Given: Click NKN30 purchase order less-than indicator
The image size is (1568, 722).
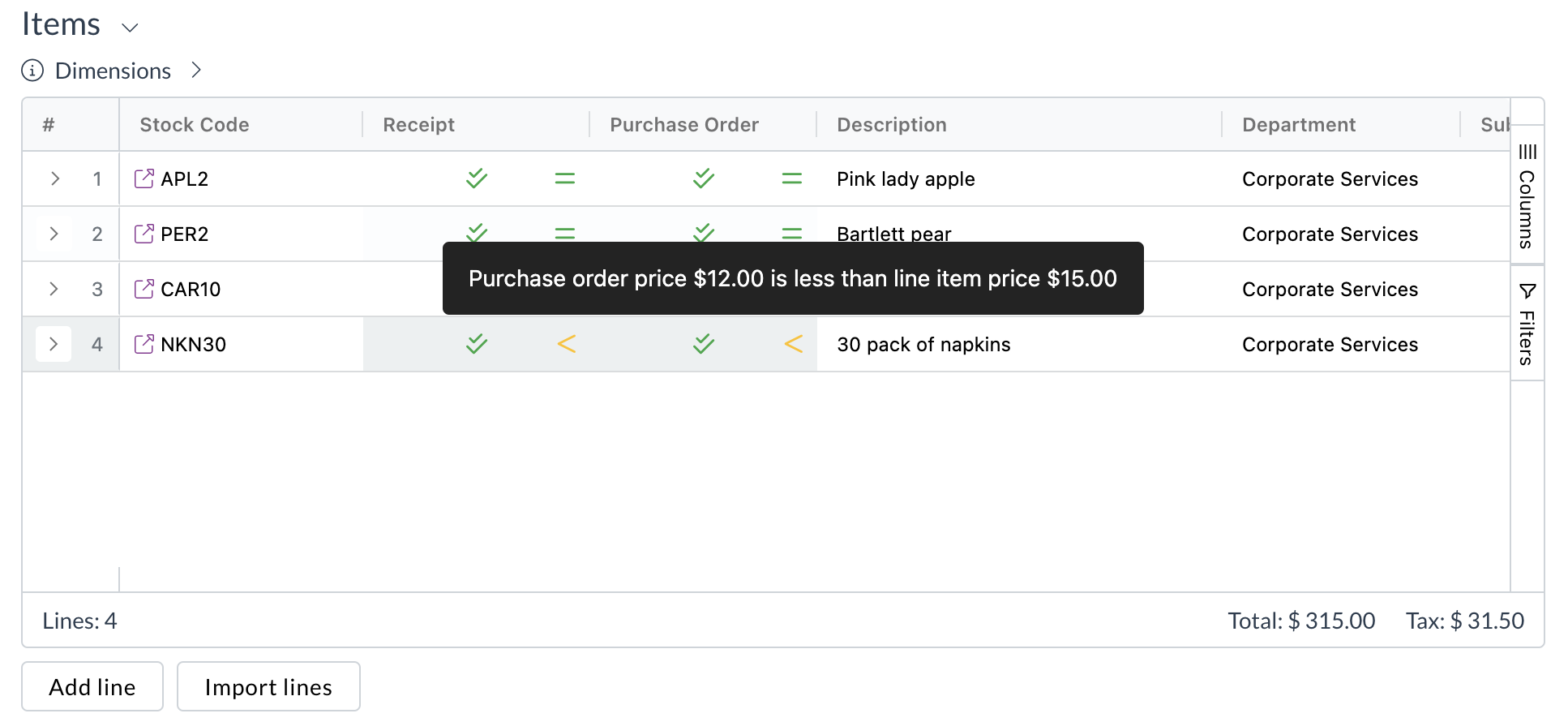Looking at the screenshot, I should coord(793,344).
